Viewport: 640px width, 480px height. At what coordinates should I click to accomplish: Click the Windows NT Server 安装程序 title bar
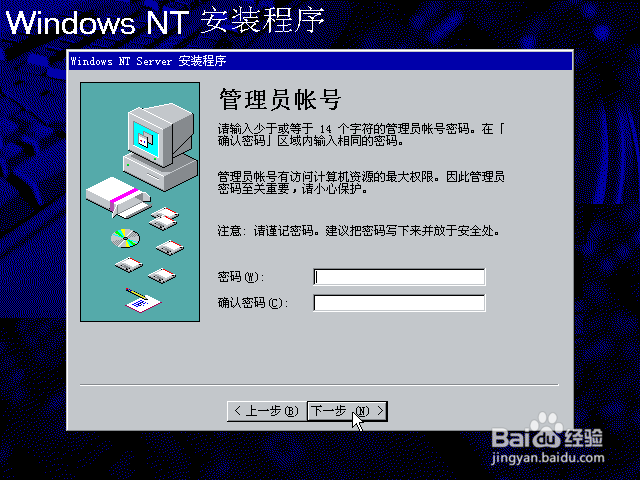[320, 61]
